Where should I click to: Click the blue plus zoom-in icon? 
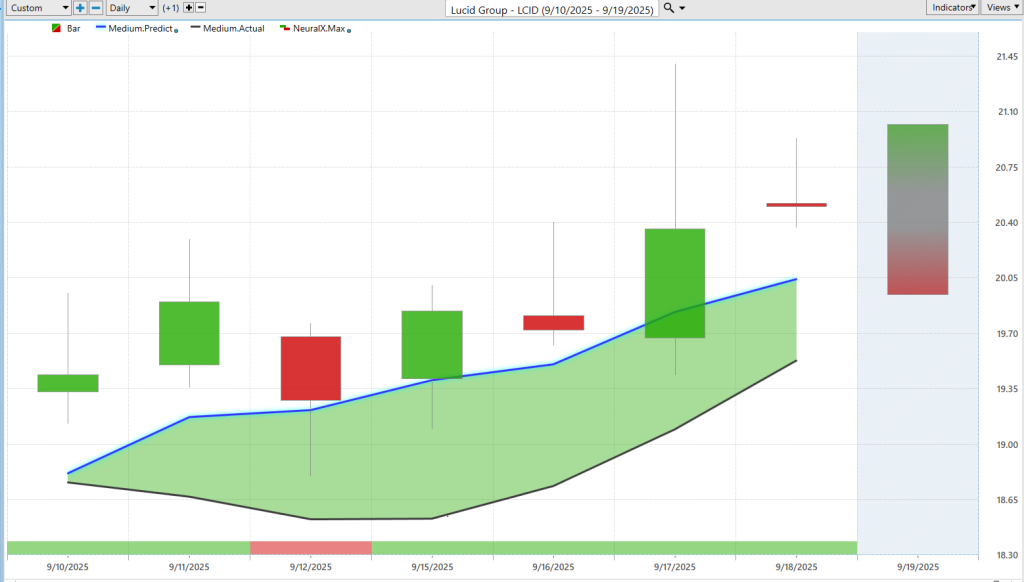click(80, 8)
